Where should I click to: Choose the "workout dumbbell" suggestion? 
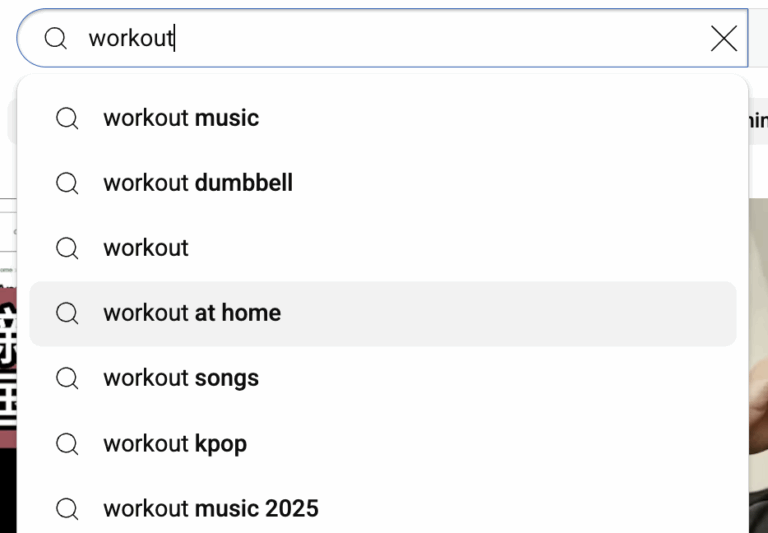[198, 183]
